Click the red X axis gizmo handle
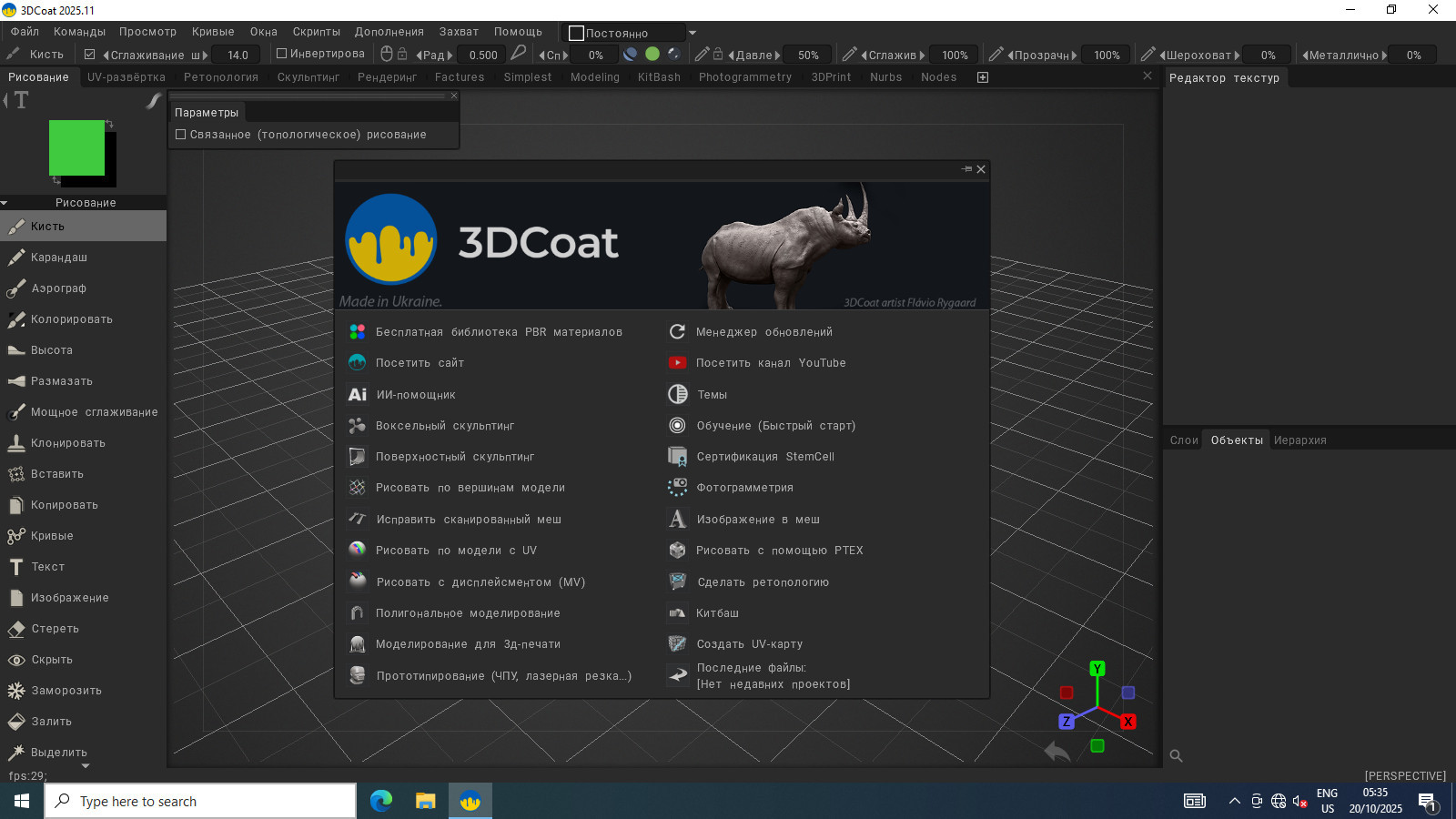This screenshot has height=819, width=1456. [1127, 722]
